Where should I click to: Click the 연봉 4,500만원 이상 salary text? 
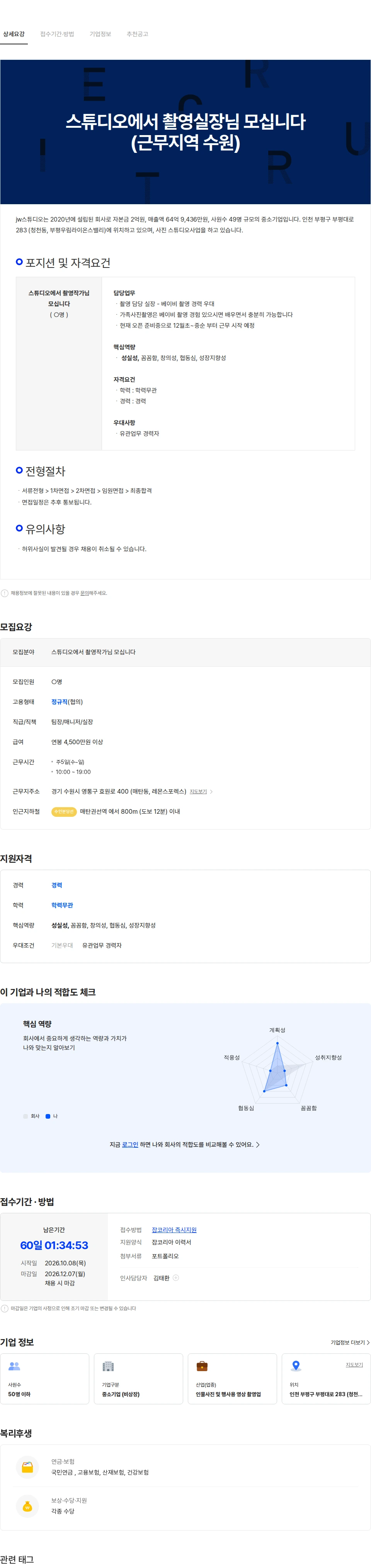click(x=77, y=742)
